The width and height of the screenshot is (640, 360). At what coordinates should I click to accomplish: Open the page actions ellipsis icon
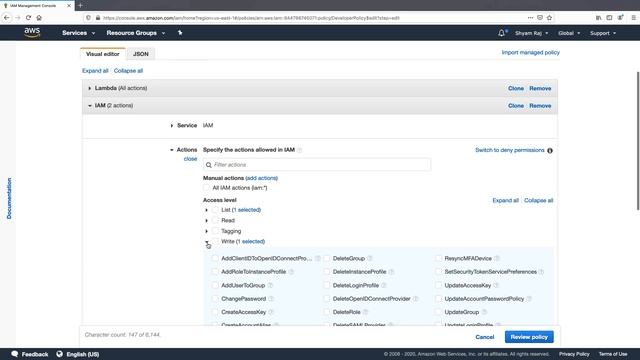530,18
